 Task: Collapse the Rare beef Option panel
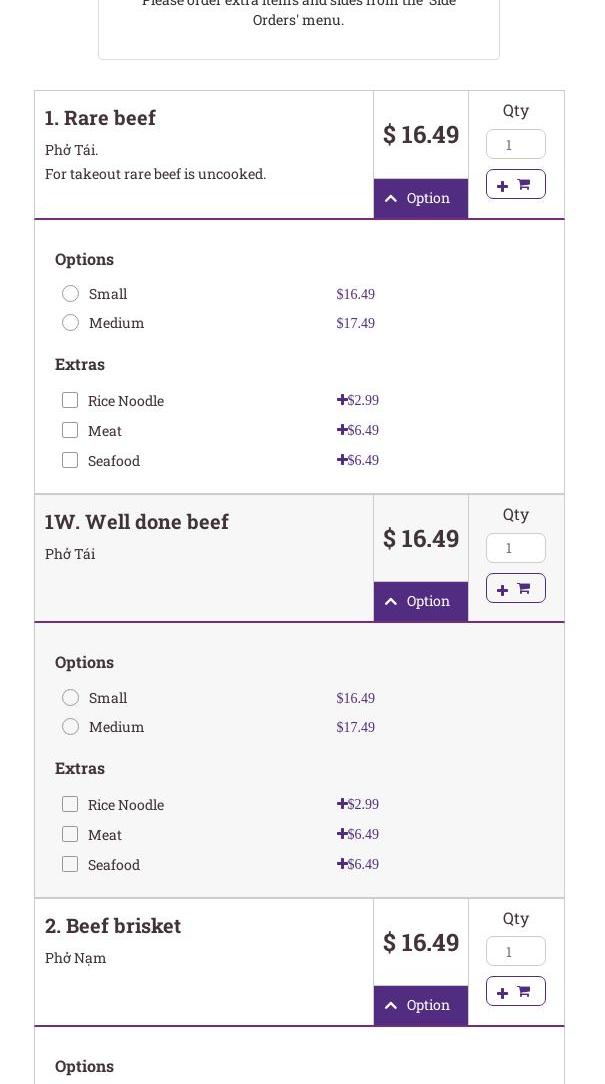pos(420,198)
